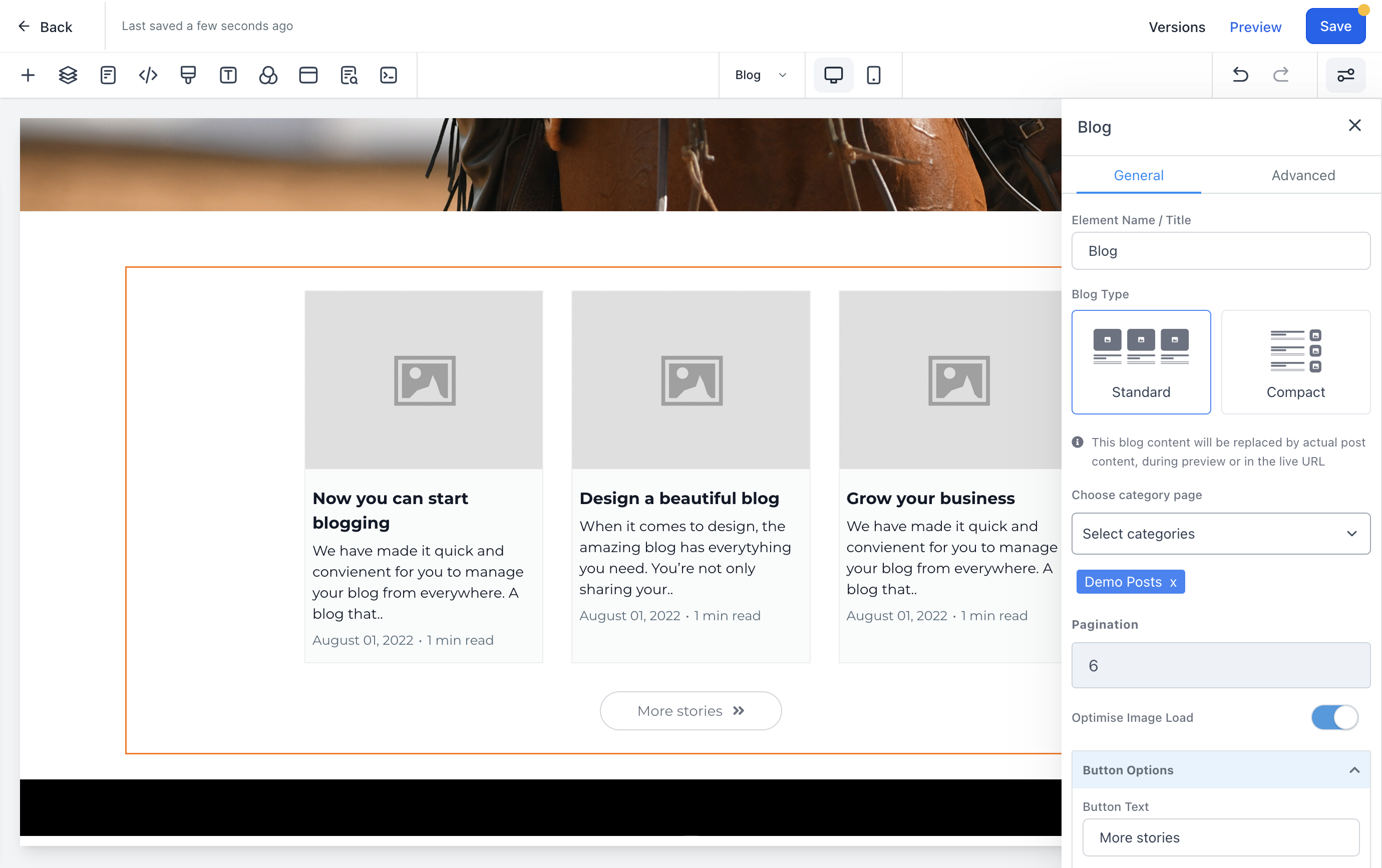The image size is (1382, 868).
Task: Select the Standard blog type
Action: [x=1141, y=362]
